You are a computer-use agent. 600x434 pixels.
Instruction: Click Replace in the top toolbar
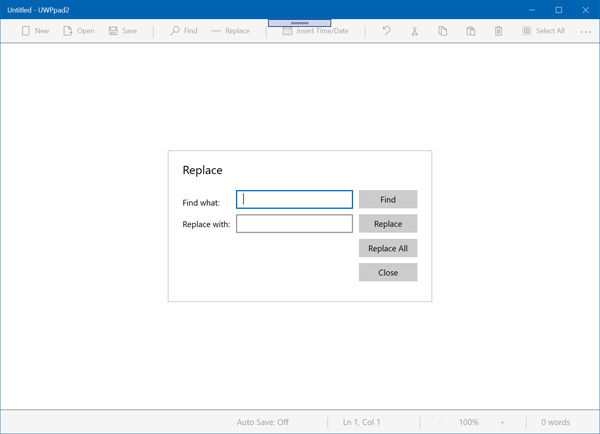(230, 31)
